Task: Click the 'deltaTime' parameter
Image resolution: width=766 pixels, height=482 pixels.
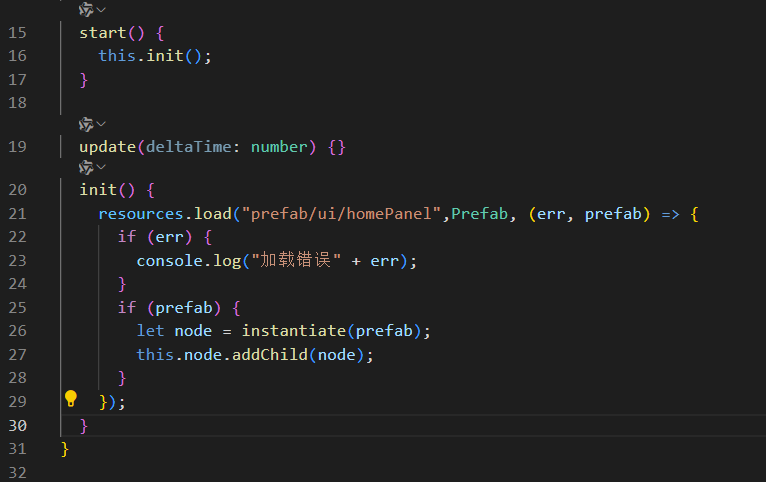Action: pyautogui.click(x=189, y=147)
